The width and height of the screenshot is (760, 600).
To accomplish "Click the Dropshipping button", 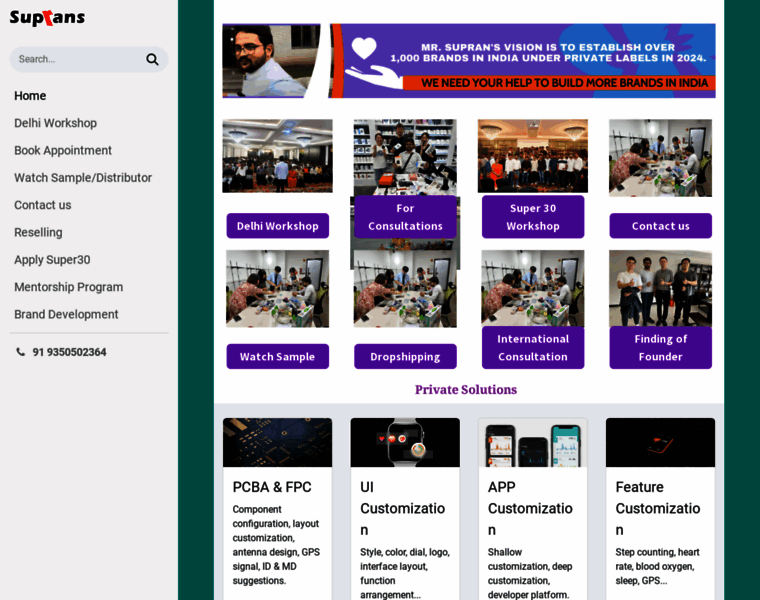I will [x=405, y=357].
